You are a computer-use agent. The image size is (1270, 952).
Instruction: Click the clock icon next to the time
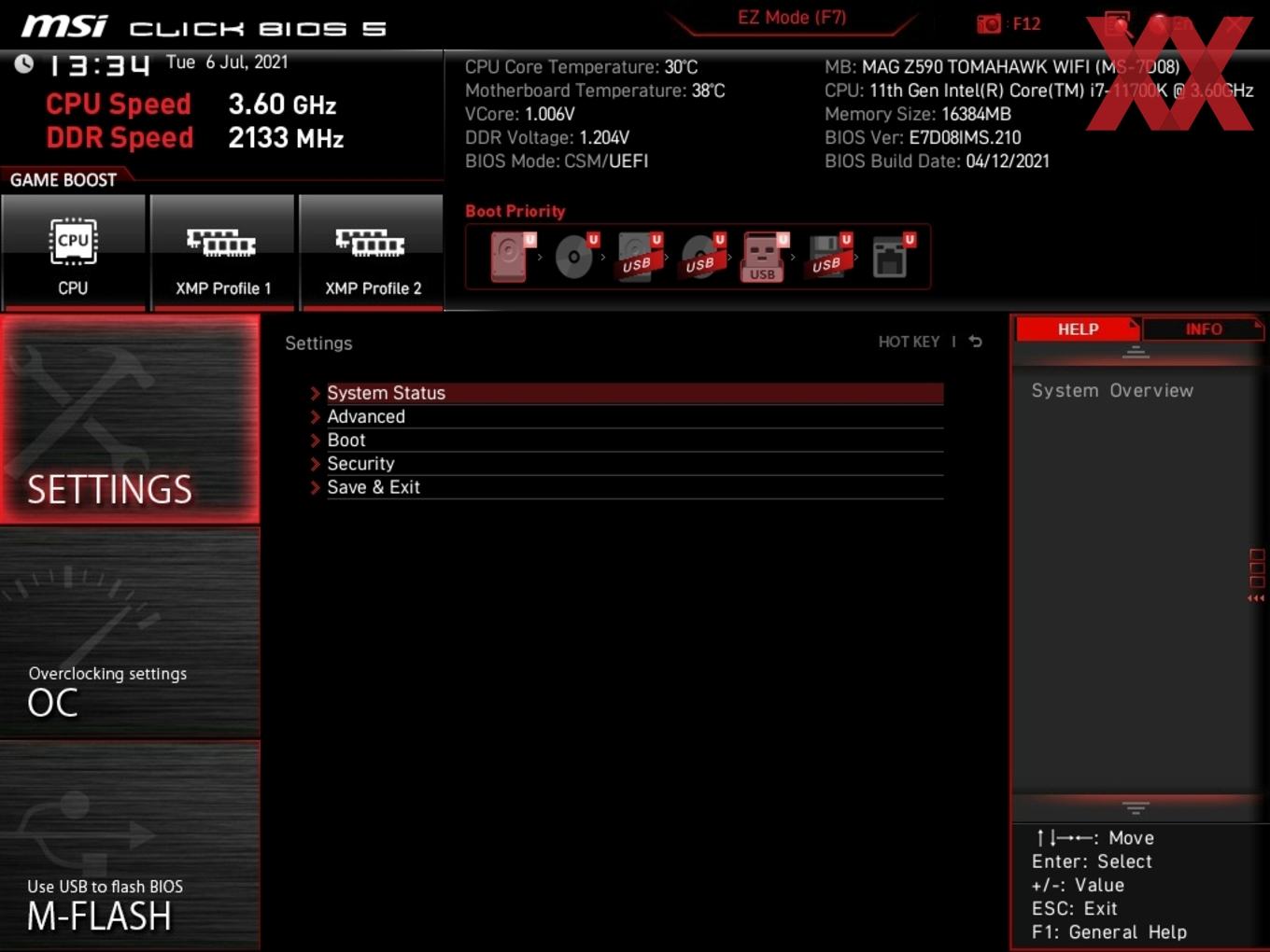point(24,63)
